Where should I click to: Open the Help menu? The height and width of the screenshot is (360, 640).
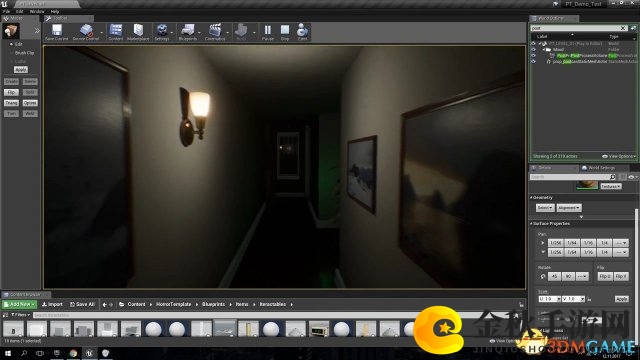[x=55, y=11]
